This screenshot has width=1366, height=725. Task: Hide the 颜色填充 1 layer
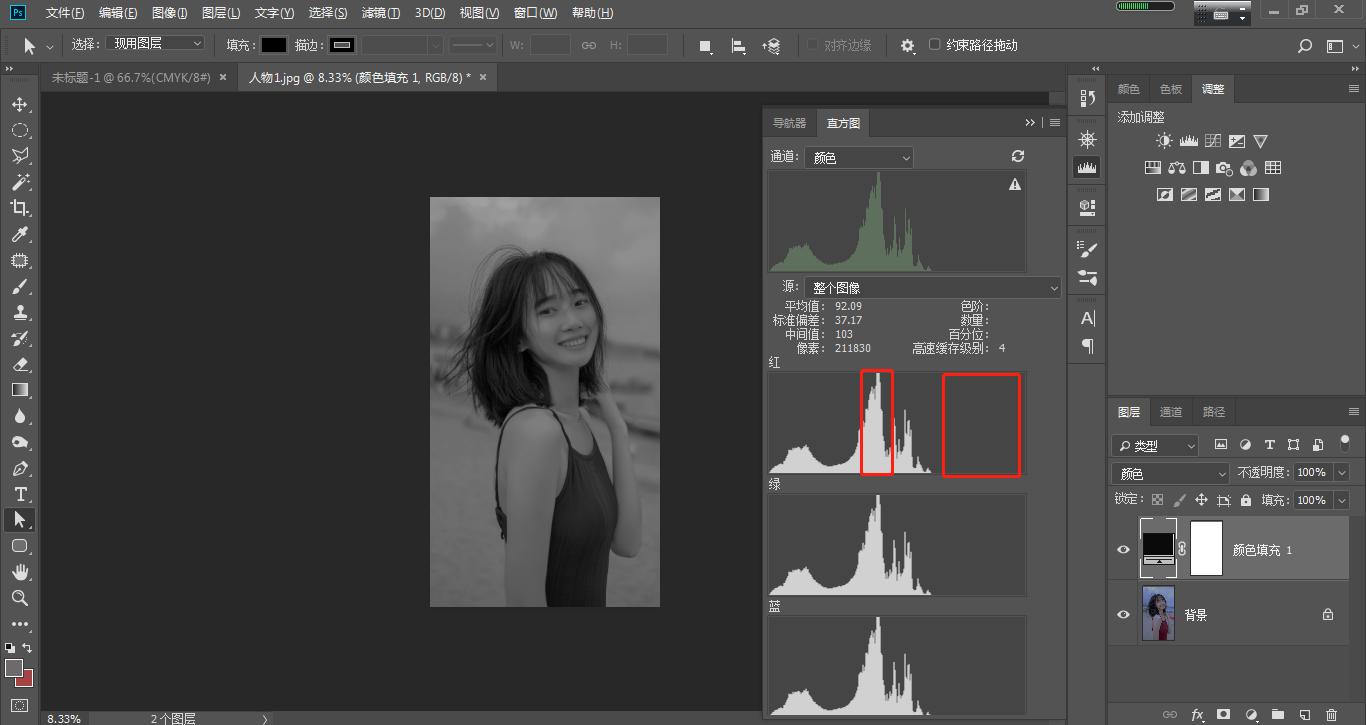coord(1123,549)
